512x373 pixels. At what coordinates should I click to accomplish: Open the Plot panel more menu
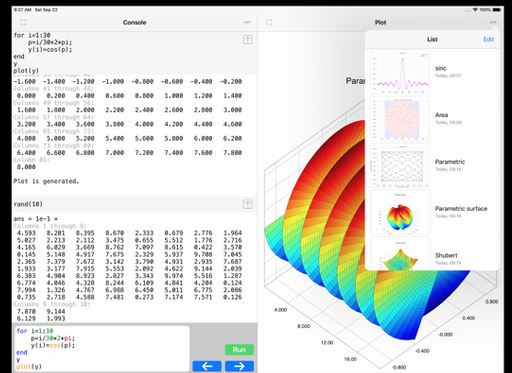click(x=493, y=22)
